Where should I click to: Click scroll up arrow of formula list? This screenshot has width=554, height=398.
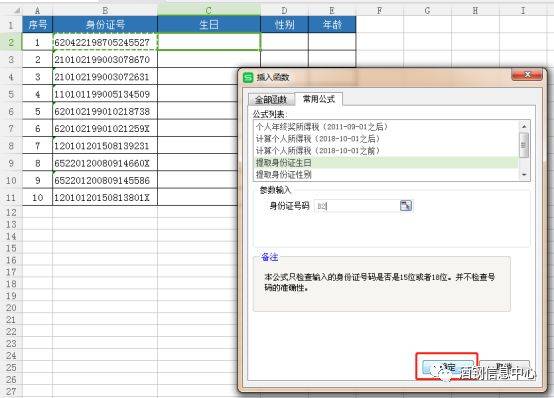coord(524,126)
